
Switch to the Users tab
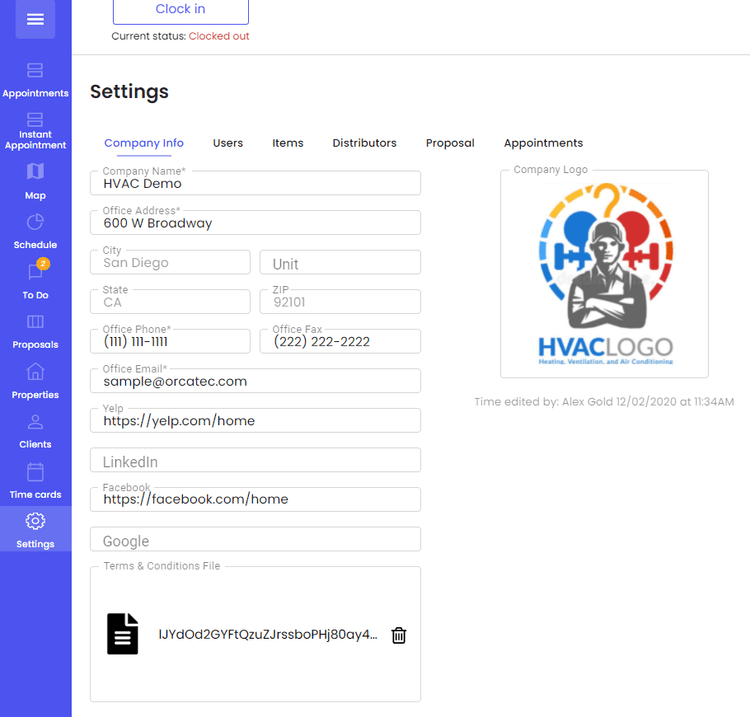pyautogui.click(x=228, y=143)
